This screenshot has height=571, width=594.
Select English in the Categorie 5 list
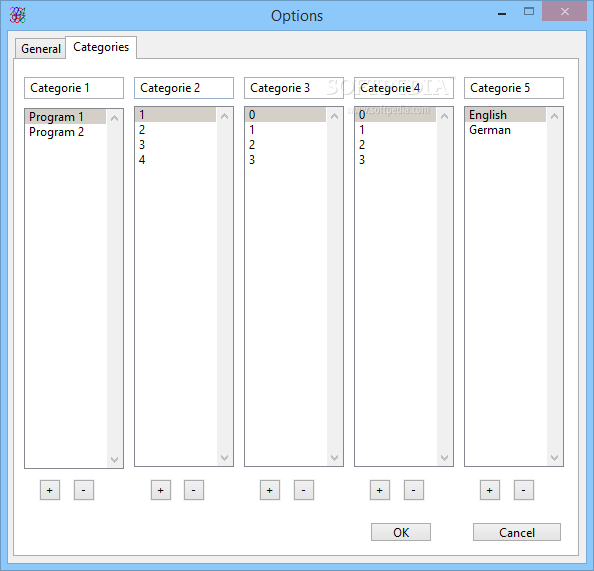pos(505,115)
